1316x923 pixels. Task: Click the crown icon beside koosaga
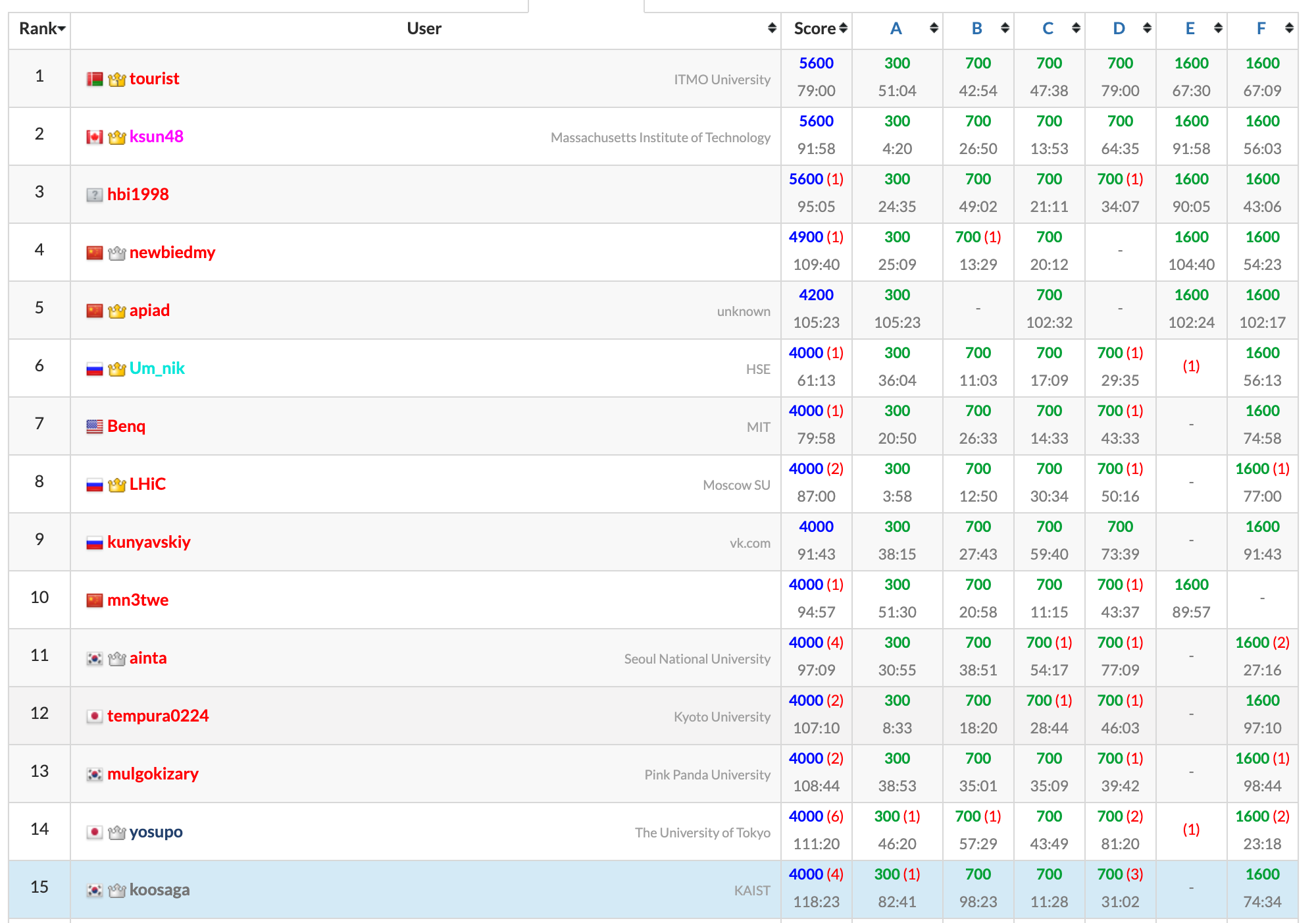pyautogui.click(x=116, y=890)
